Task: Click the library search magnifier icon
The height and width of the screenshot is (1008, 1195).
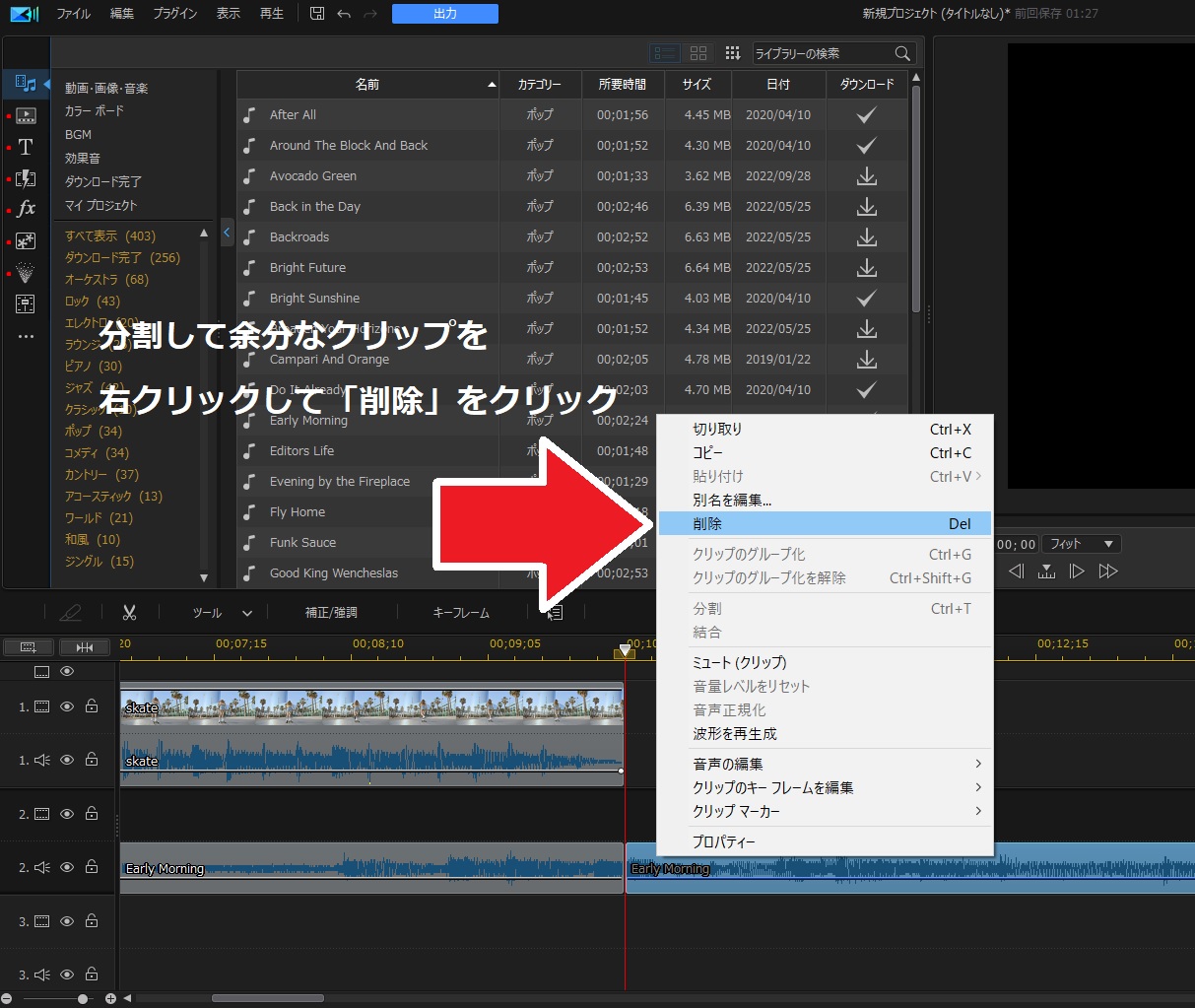Action: (x=902, y=53)
